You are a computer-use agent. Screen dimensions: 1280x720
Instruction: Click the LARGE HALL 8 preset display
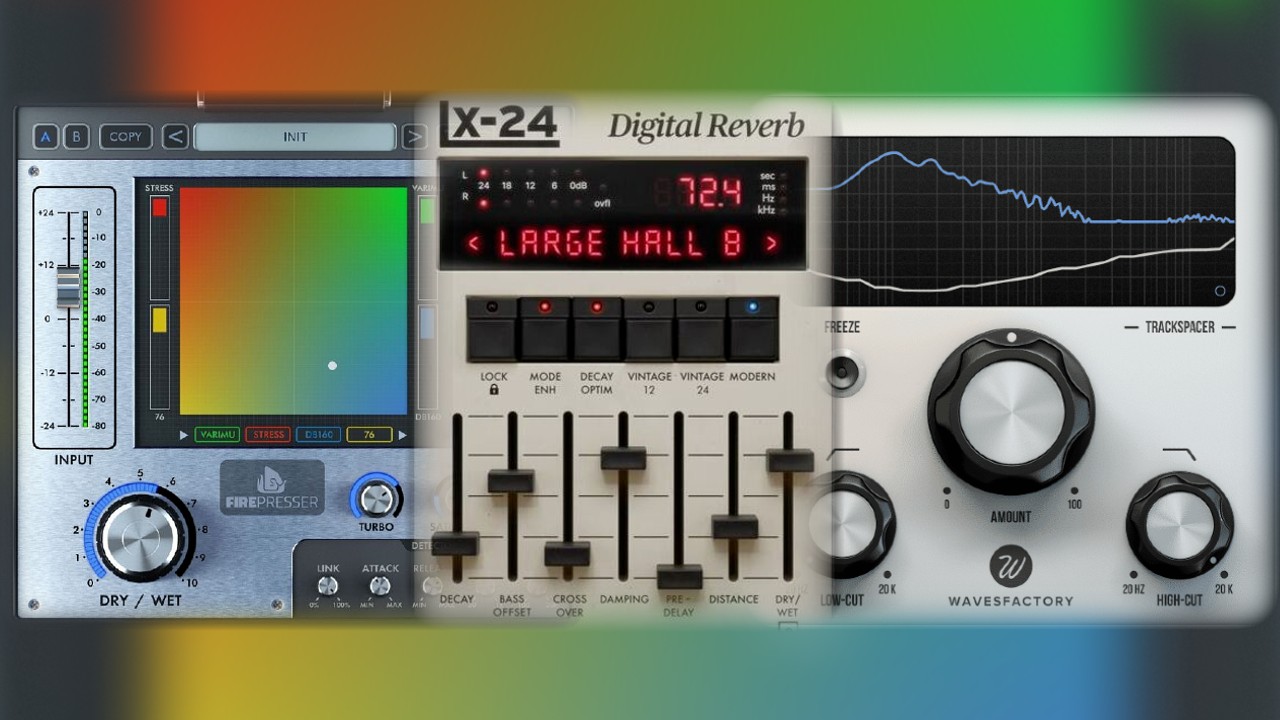point(622,243)
